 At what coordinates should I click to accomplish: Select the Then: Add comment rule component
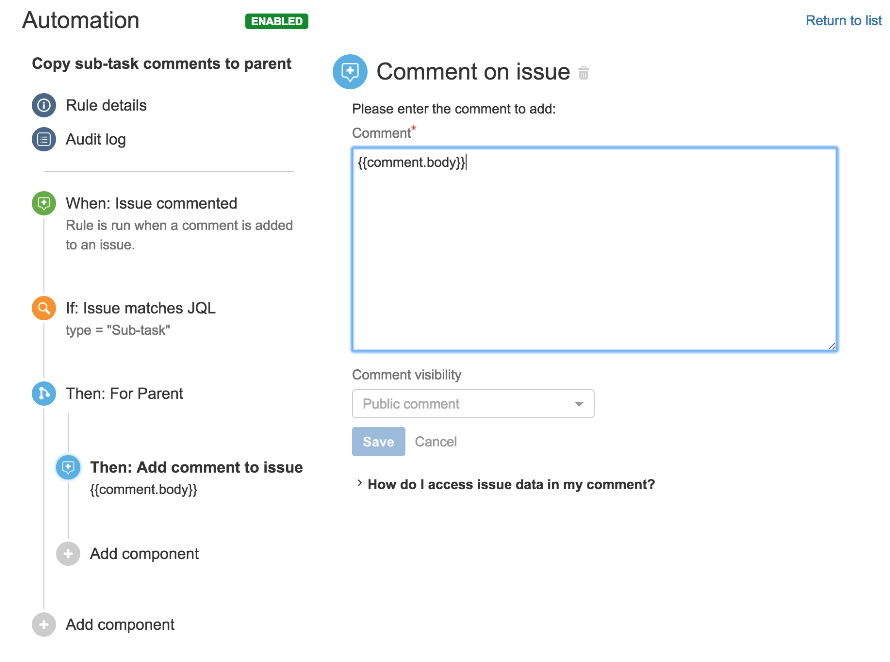[x=196, y=467]
